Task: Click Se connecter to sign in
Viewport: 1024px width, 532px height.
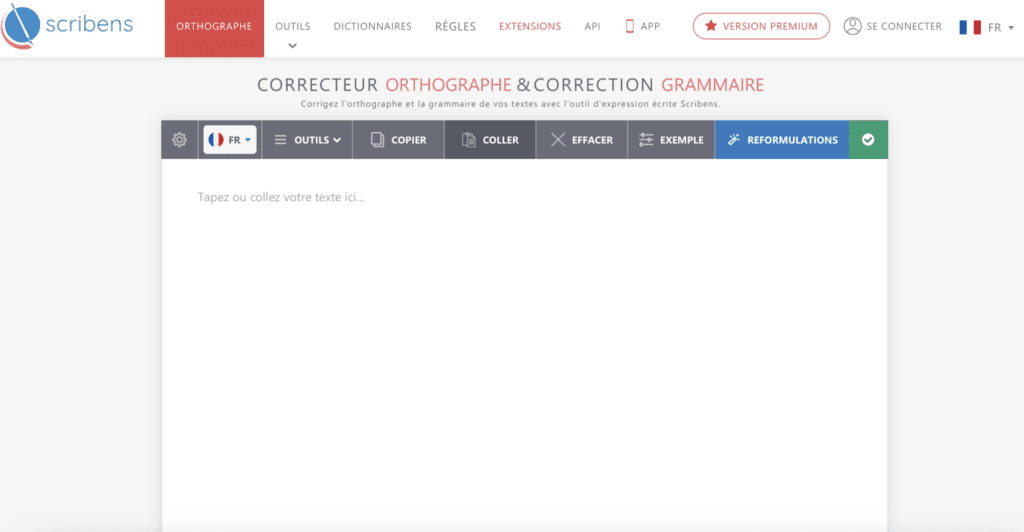Action: [x=892, y=26]
